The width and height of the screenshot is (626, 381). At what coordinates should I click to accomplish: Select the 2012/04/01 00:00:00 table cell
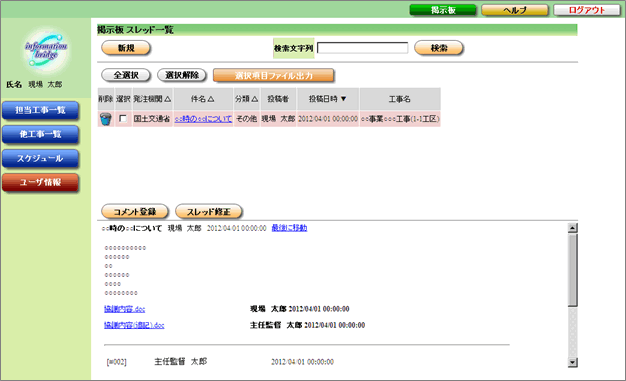(x=328, y=119)
